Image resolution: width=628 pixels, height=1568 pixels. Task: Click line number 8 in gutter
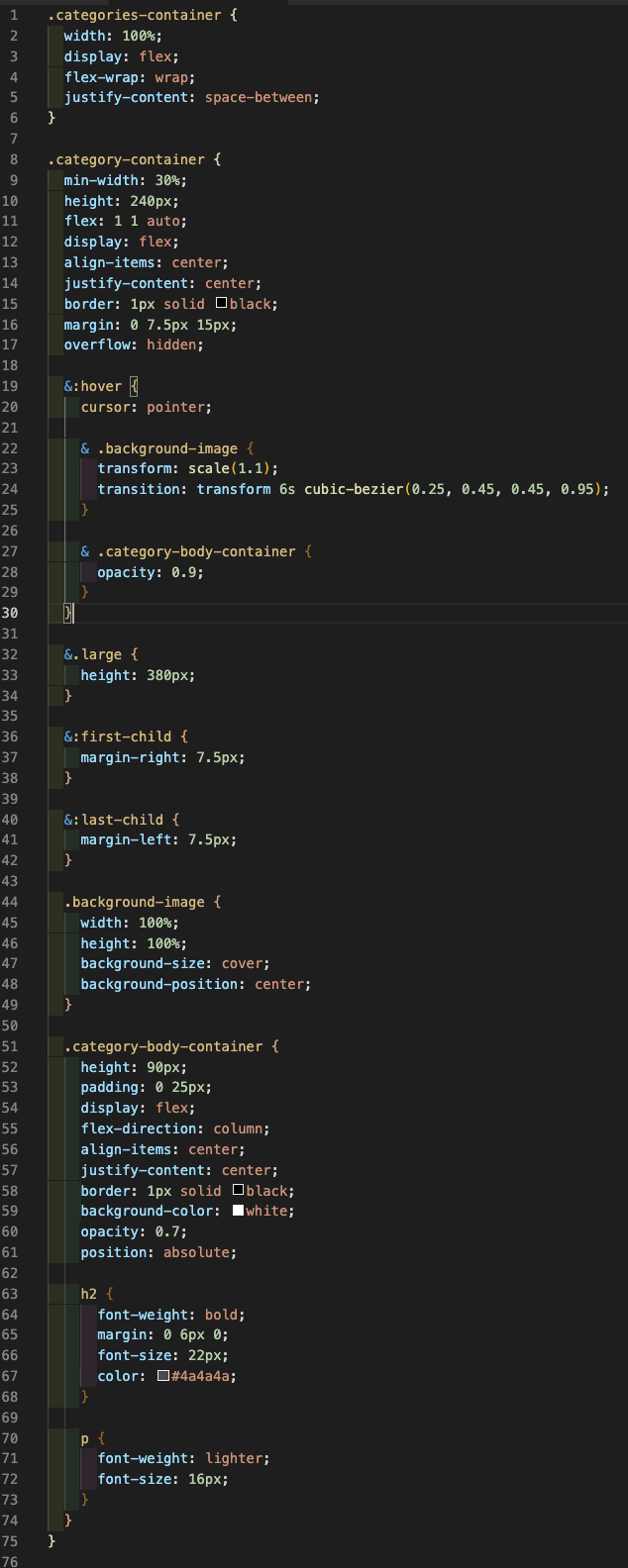point(14,159)
